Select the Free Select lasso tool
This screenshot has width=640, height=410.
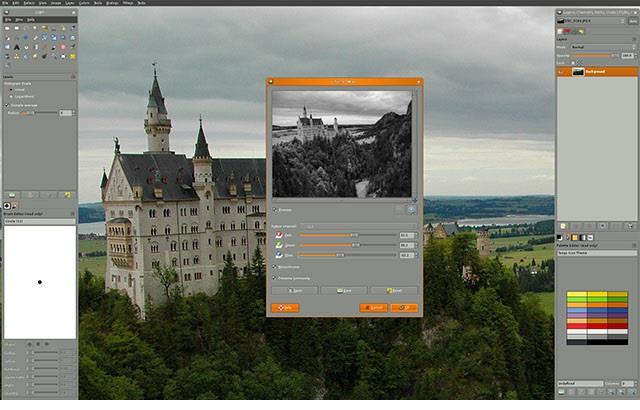coord(26,28)
